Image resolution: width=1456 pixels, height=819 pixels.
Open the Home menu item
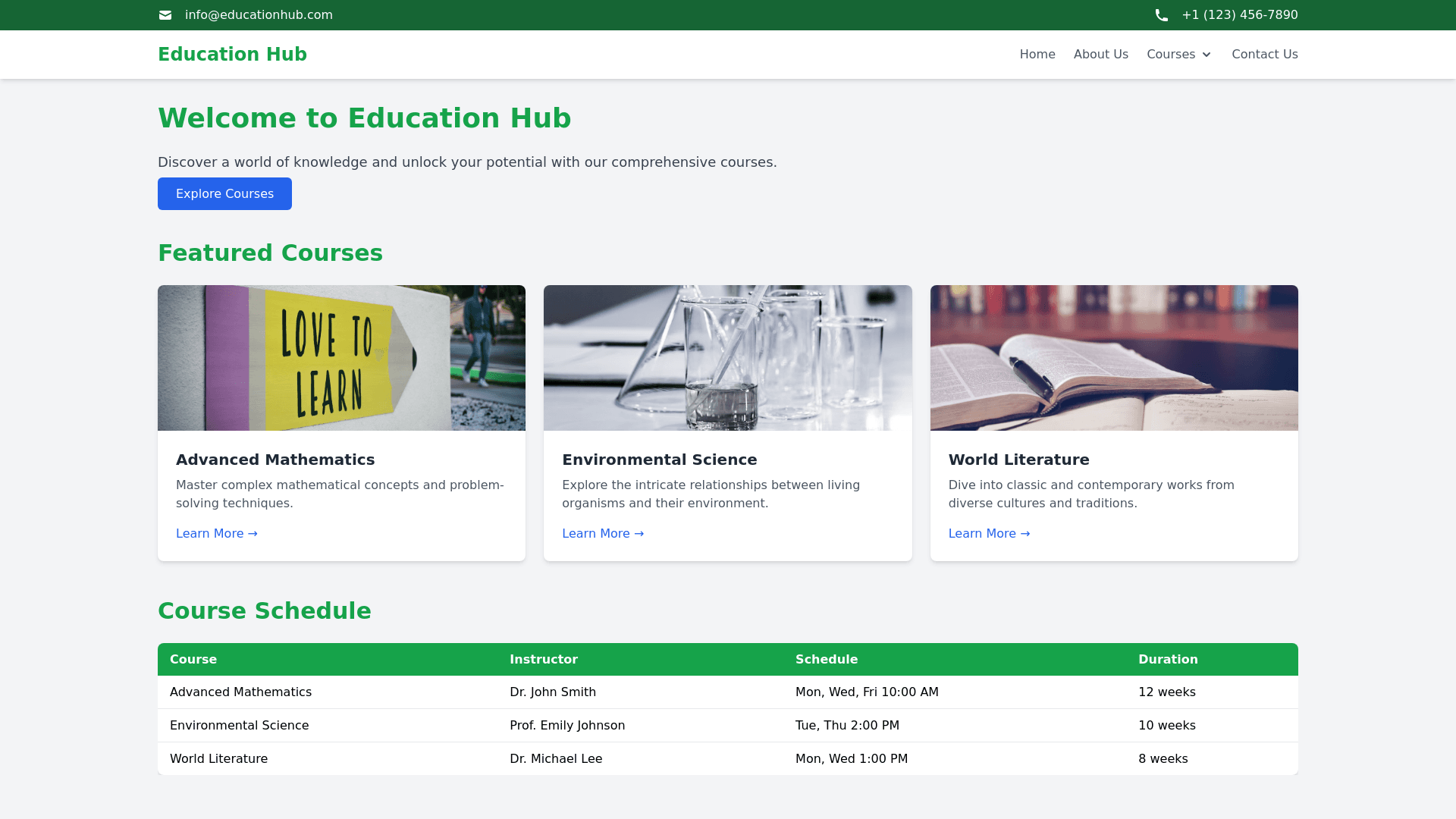point(1037,55)
